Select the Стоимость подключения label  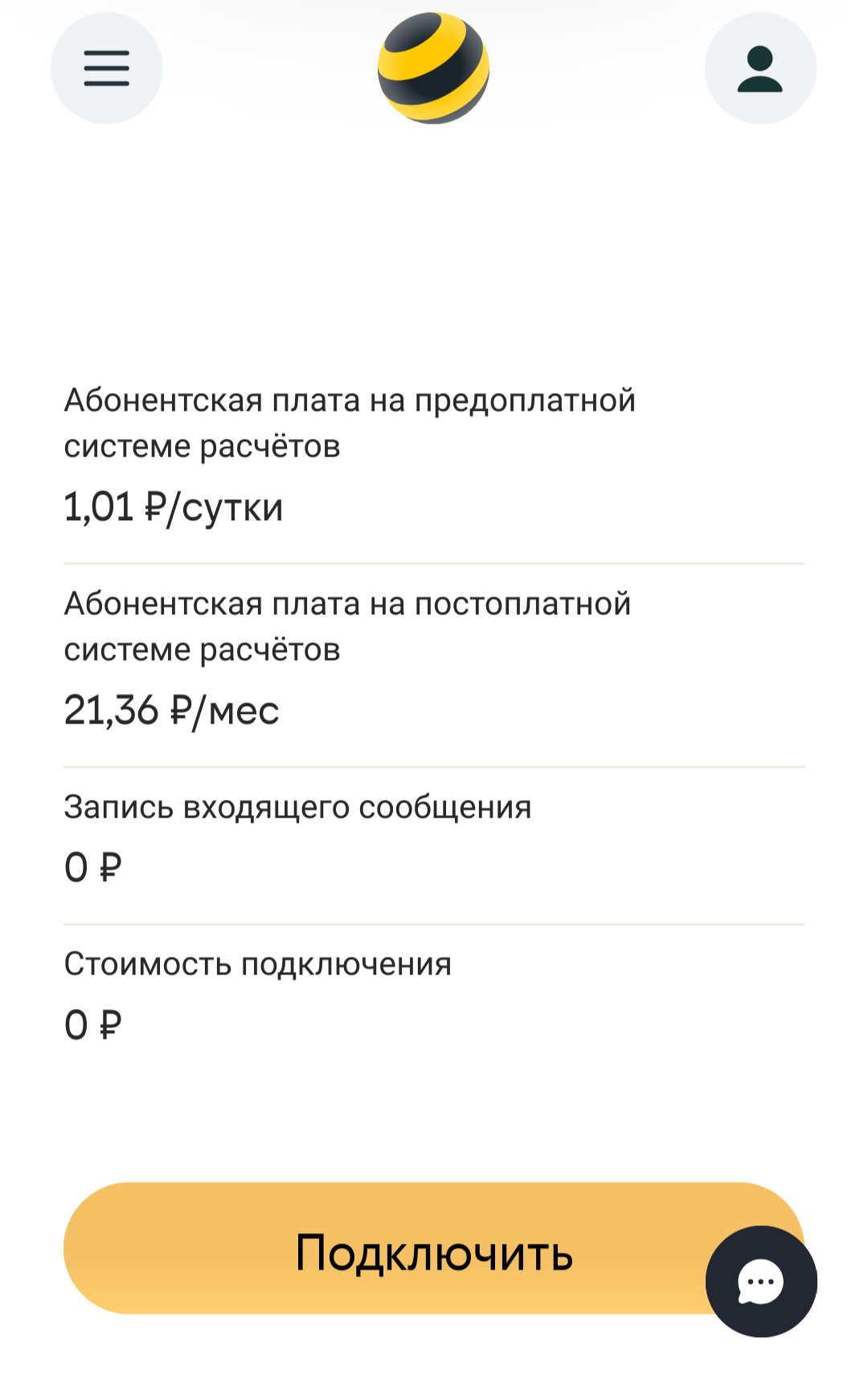[x=258, y=964]
